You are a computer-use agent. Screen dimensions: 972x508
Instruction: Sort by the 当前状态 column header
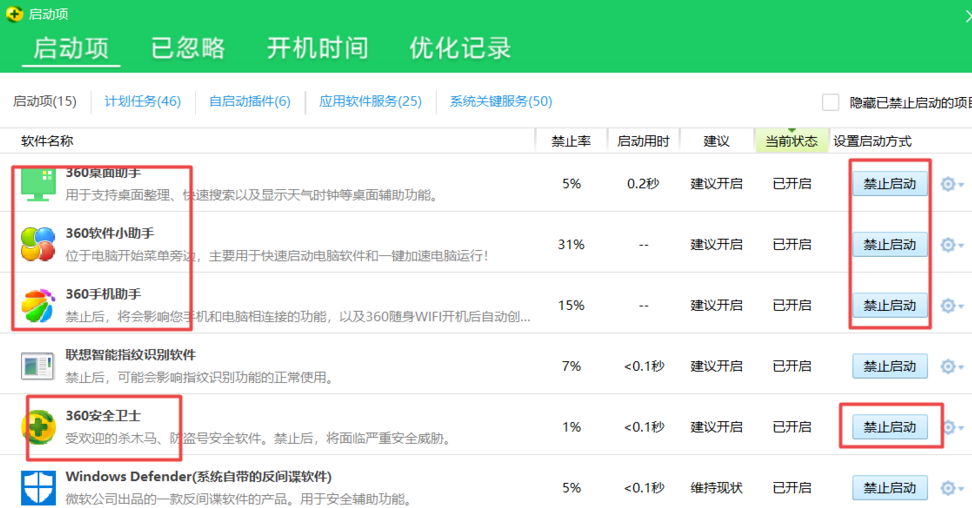pos(792,141)
